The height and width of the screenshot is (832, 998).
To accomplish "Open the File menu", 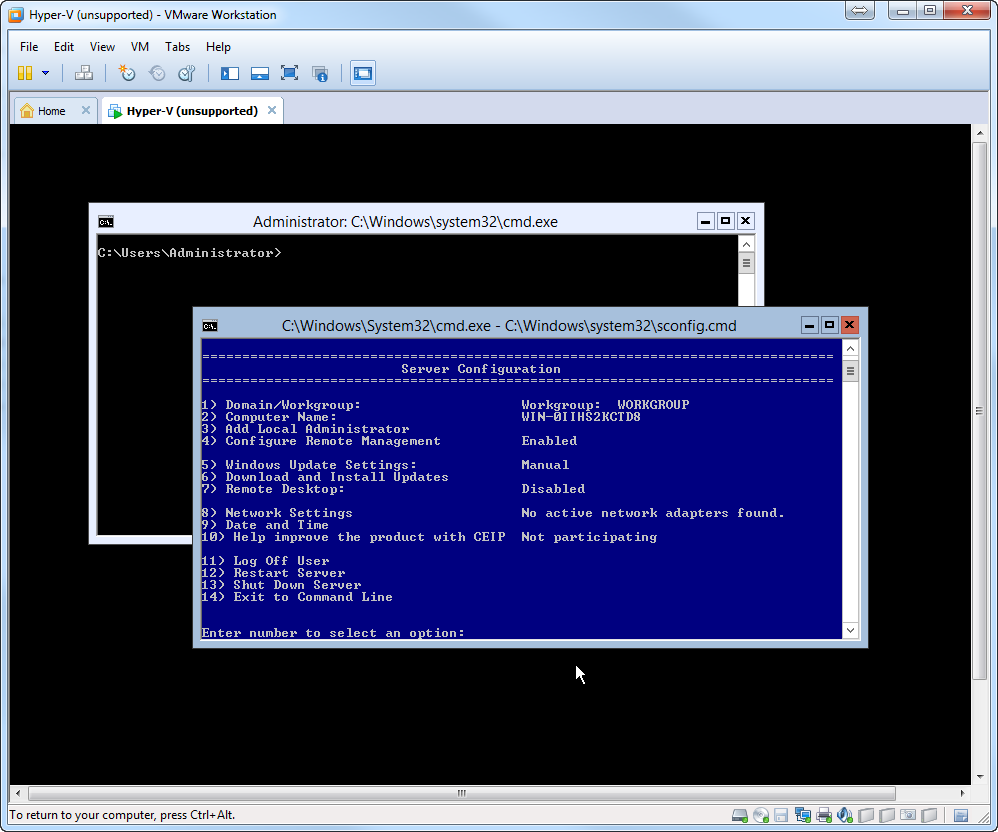I will pyautogui.click(x=29, y=46).
